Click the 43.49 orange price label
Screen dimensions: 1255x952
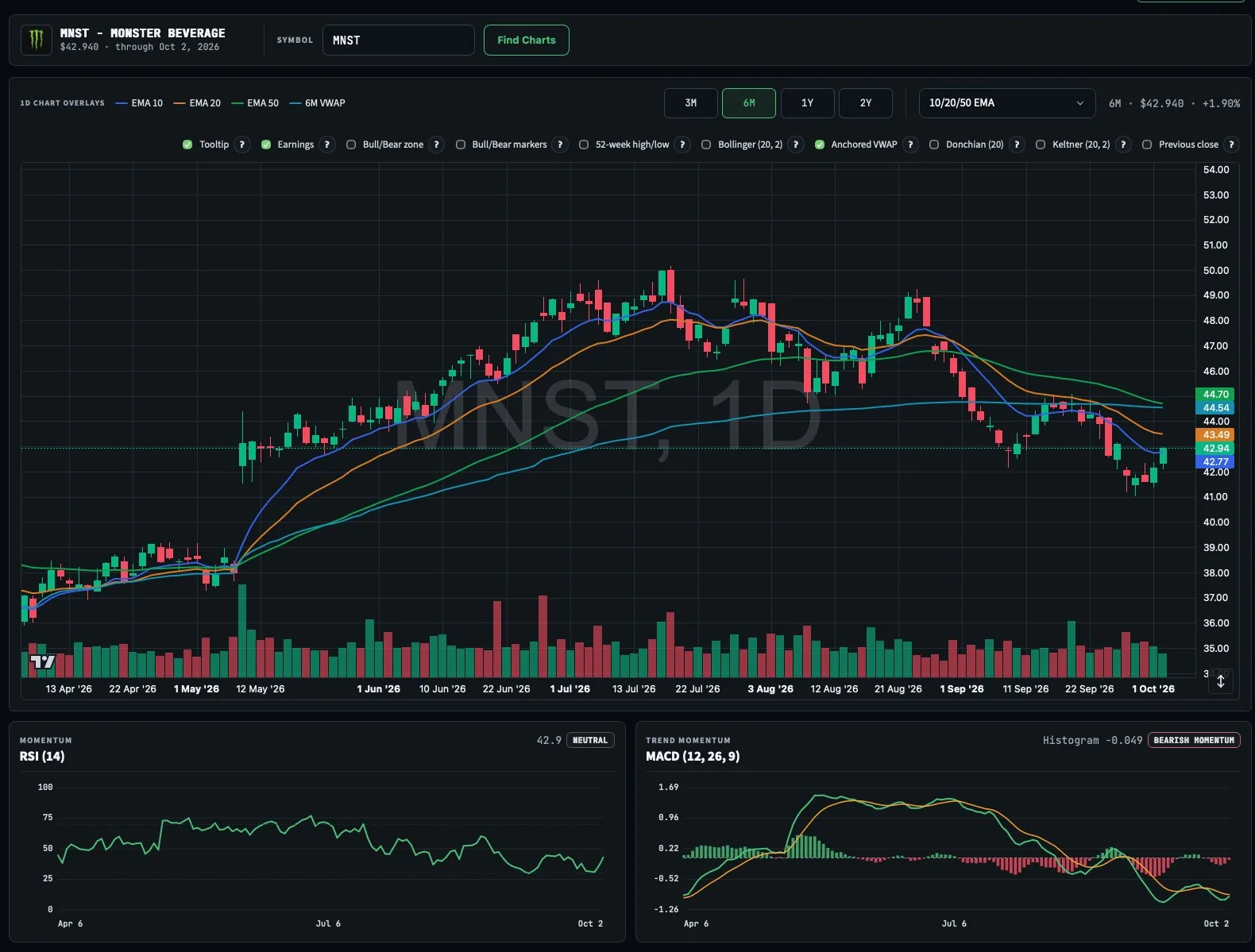pyautogui.click(x=1215, y=435)
